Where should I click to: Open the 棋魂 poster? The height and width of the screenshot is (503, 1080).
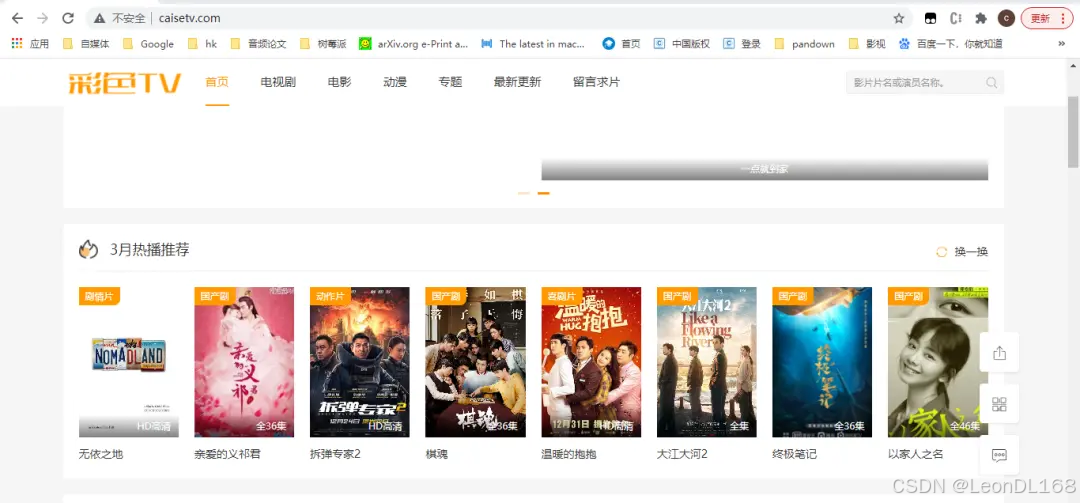(x=475, y=362)
